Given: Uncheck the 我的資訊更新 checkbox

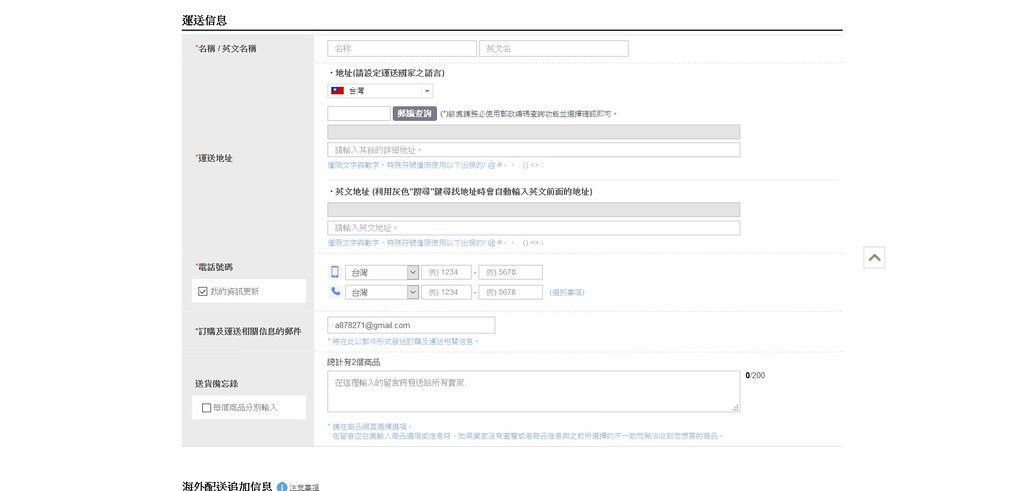Looking at the screenshot, I should pos(202,292).
